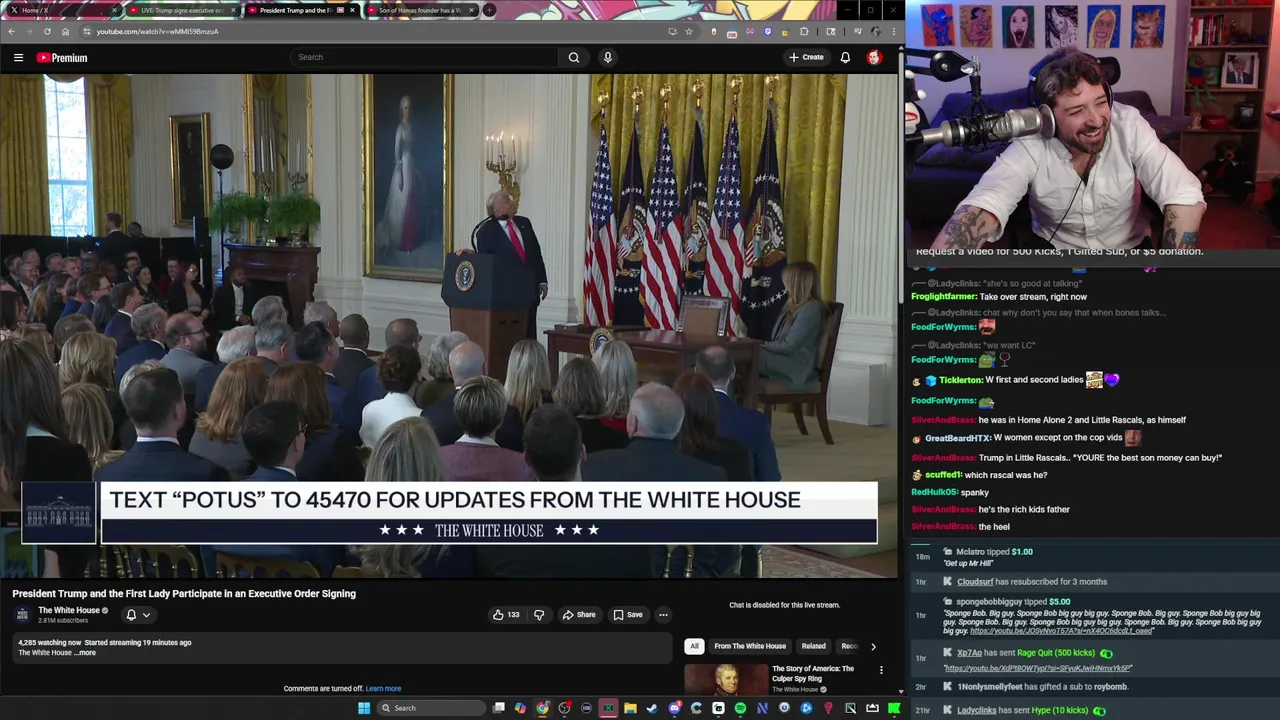Open a new browser tab
This screenshot has height=720, width=1280.
pos(489,10)
